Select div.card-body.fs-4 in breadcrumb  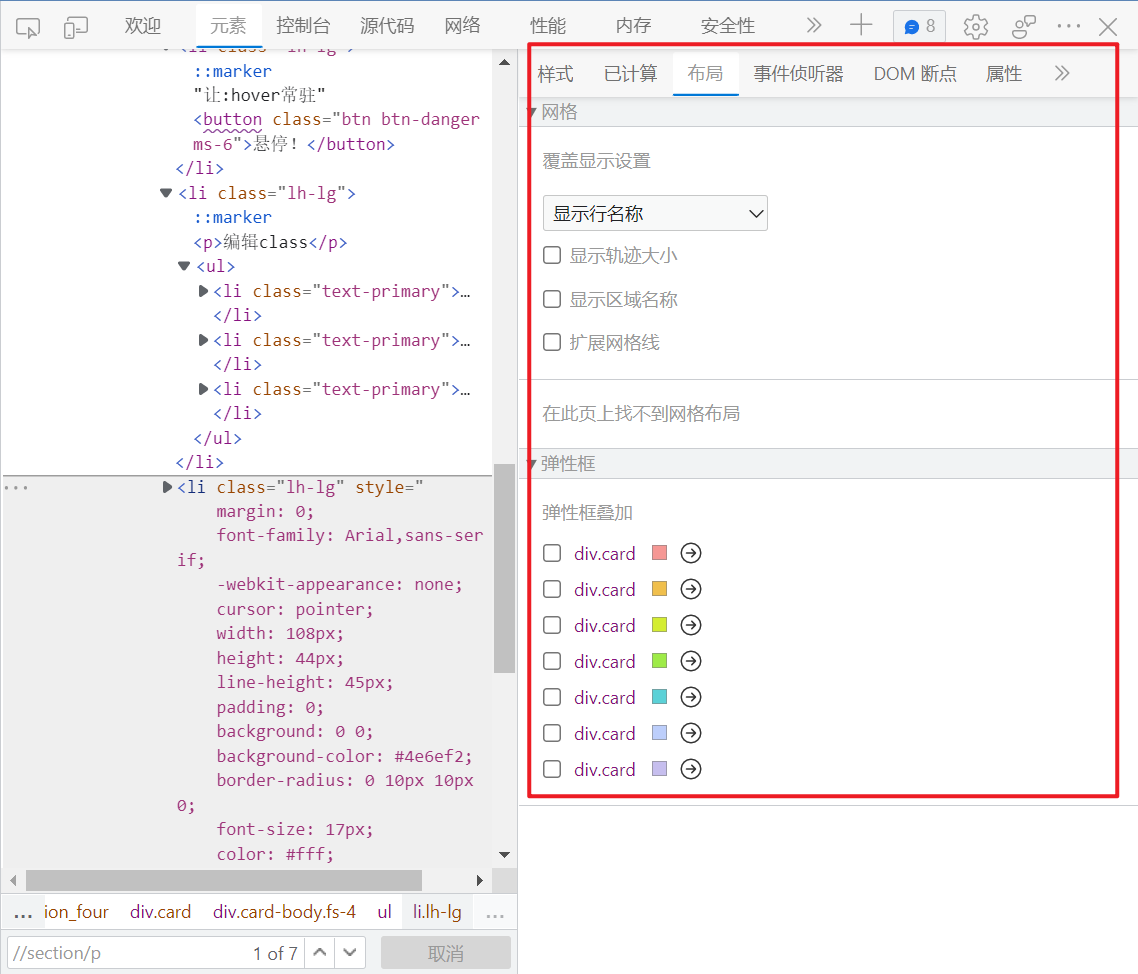tap(284, 912)
